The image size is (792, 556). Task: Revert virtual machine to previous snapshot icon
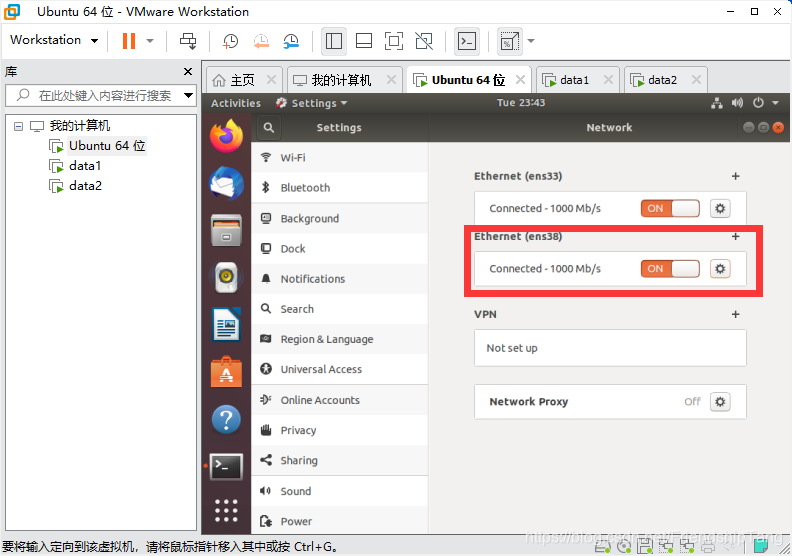[261, 41]
